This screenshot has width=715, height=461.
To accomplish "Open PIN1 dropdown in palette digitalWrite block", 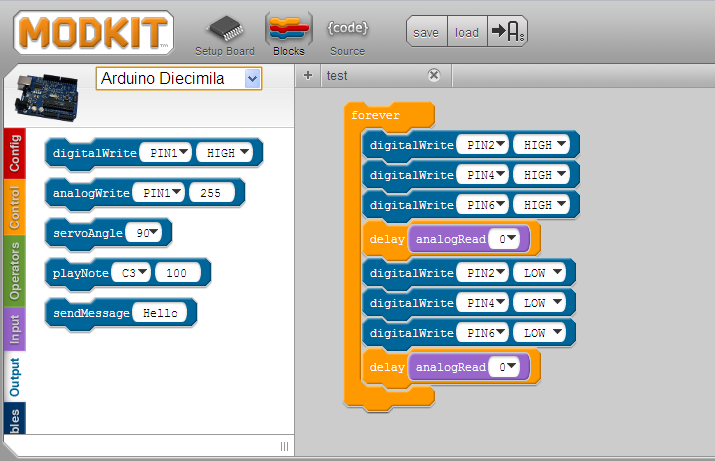I will point(166,153).
